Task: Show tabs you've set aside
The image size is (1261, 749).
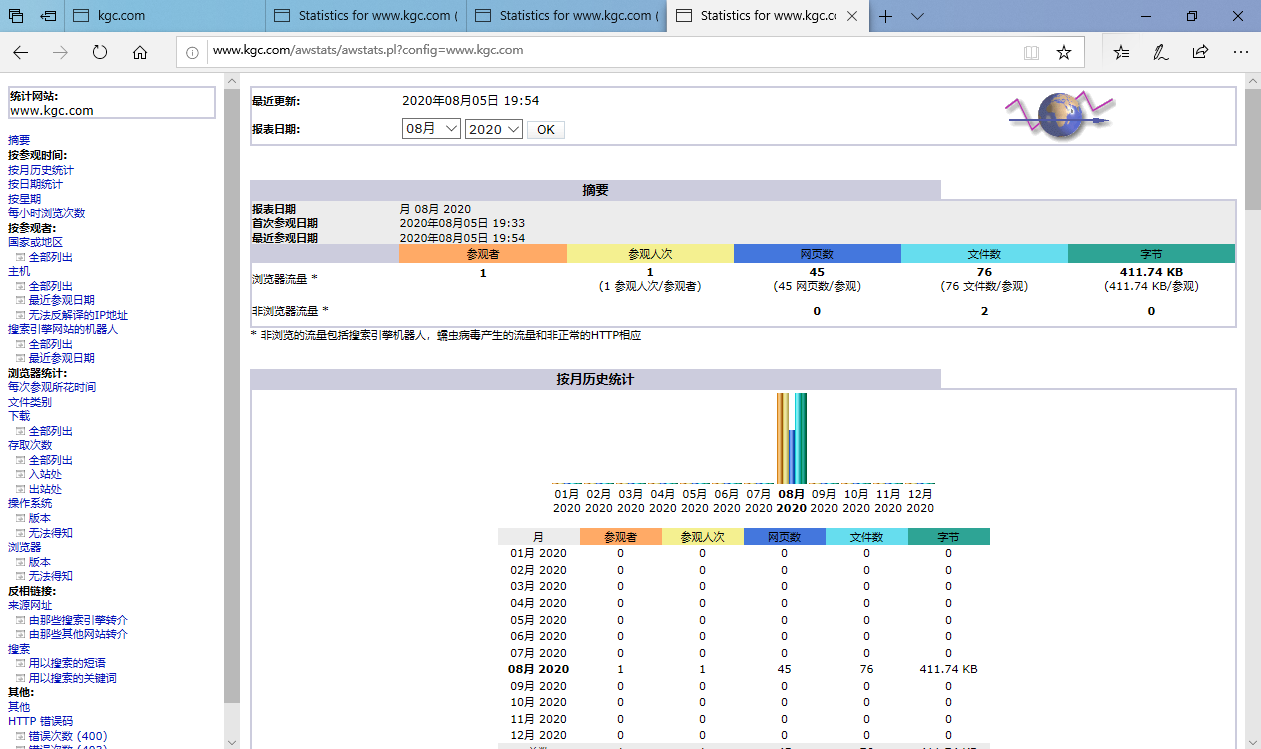Action: pos(16,16)
